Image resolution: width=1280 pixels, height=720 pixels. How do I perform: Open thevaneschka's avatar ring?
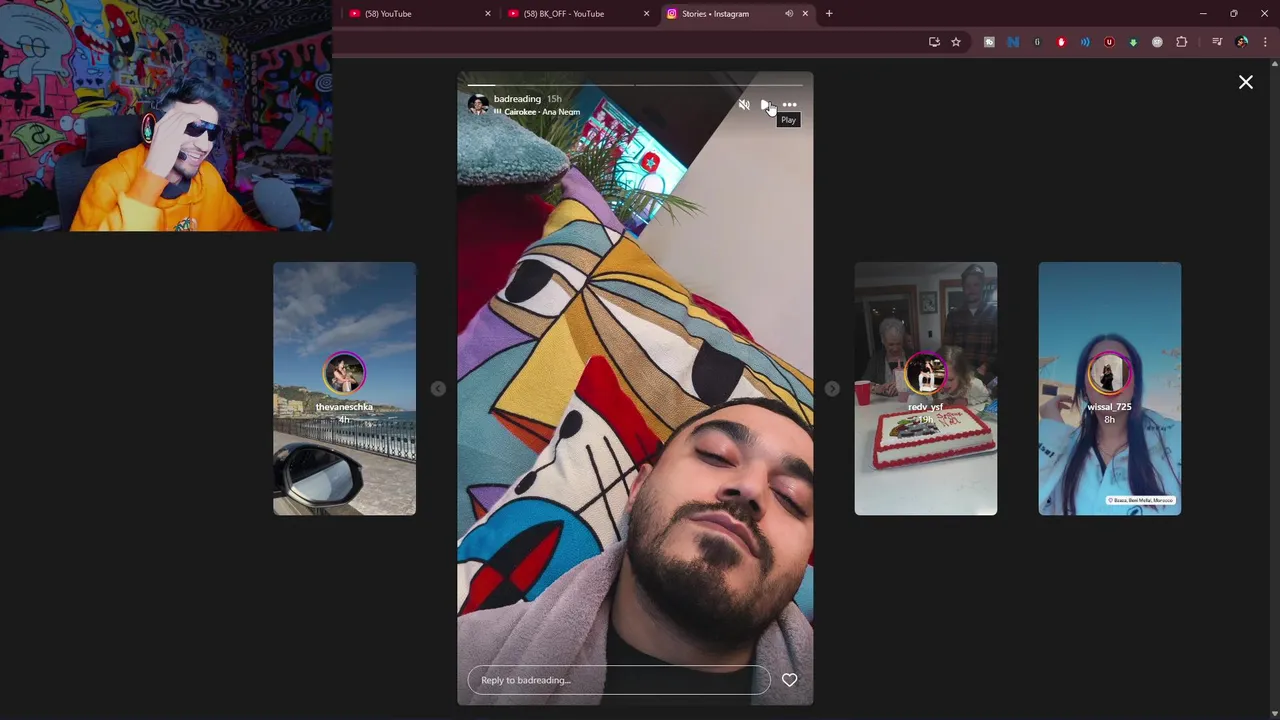344,374
